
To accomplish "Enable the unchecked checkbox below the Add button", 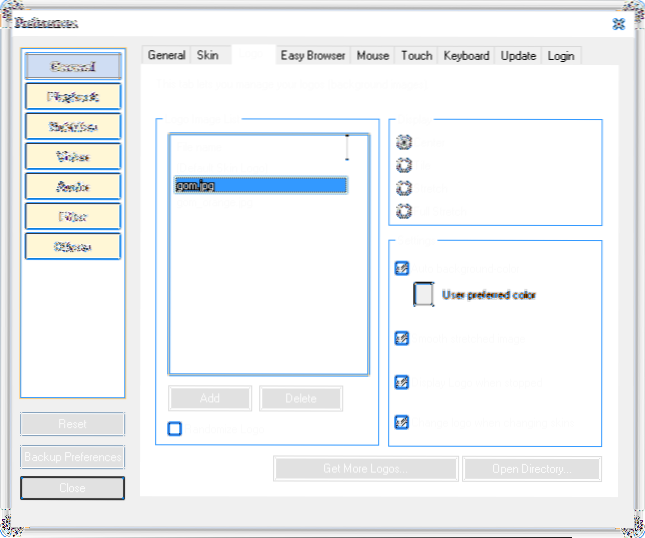I will point(175,429).
